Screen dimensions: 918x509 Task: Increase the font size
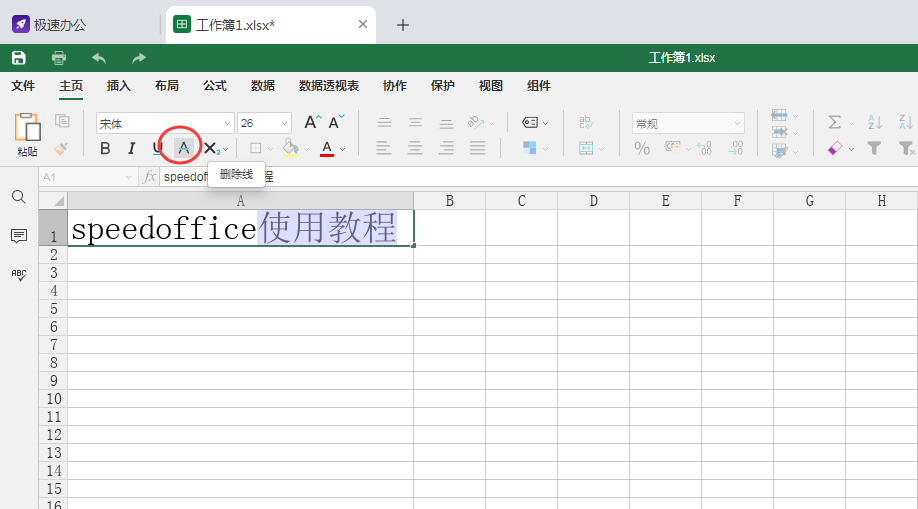pyautogui.click(x=313, y=122)
